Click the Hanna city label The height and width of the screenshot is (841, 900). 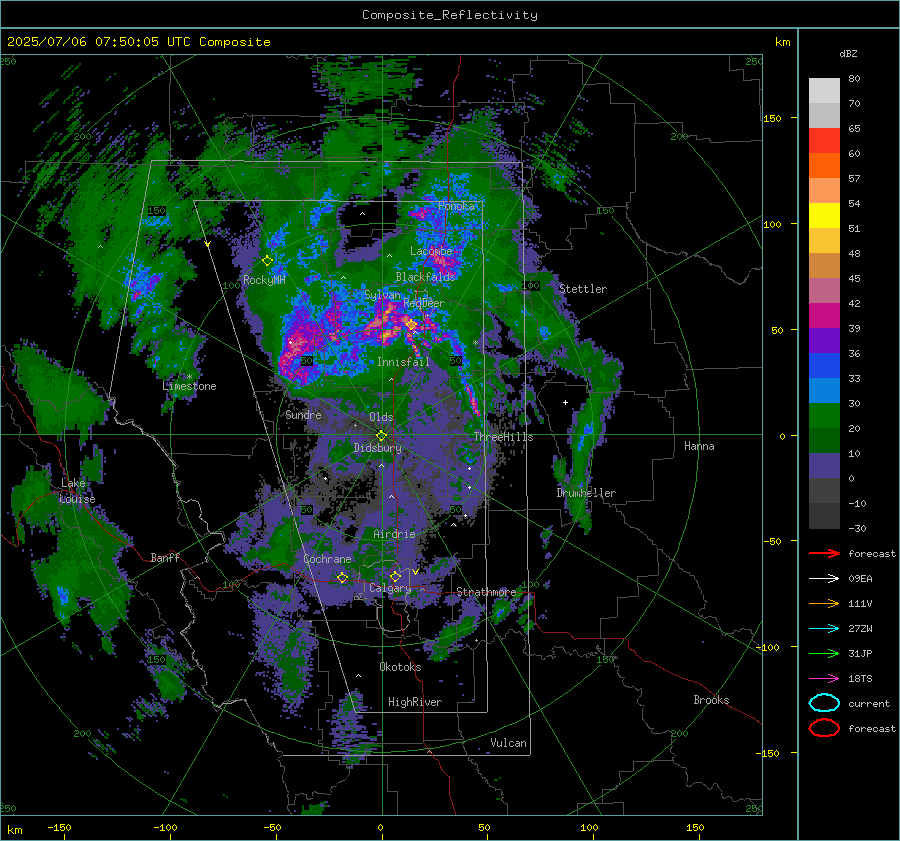tap(699, 446)
